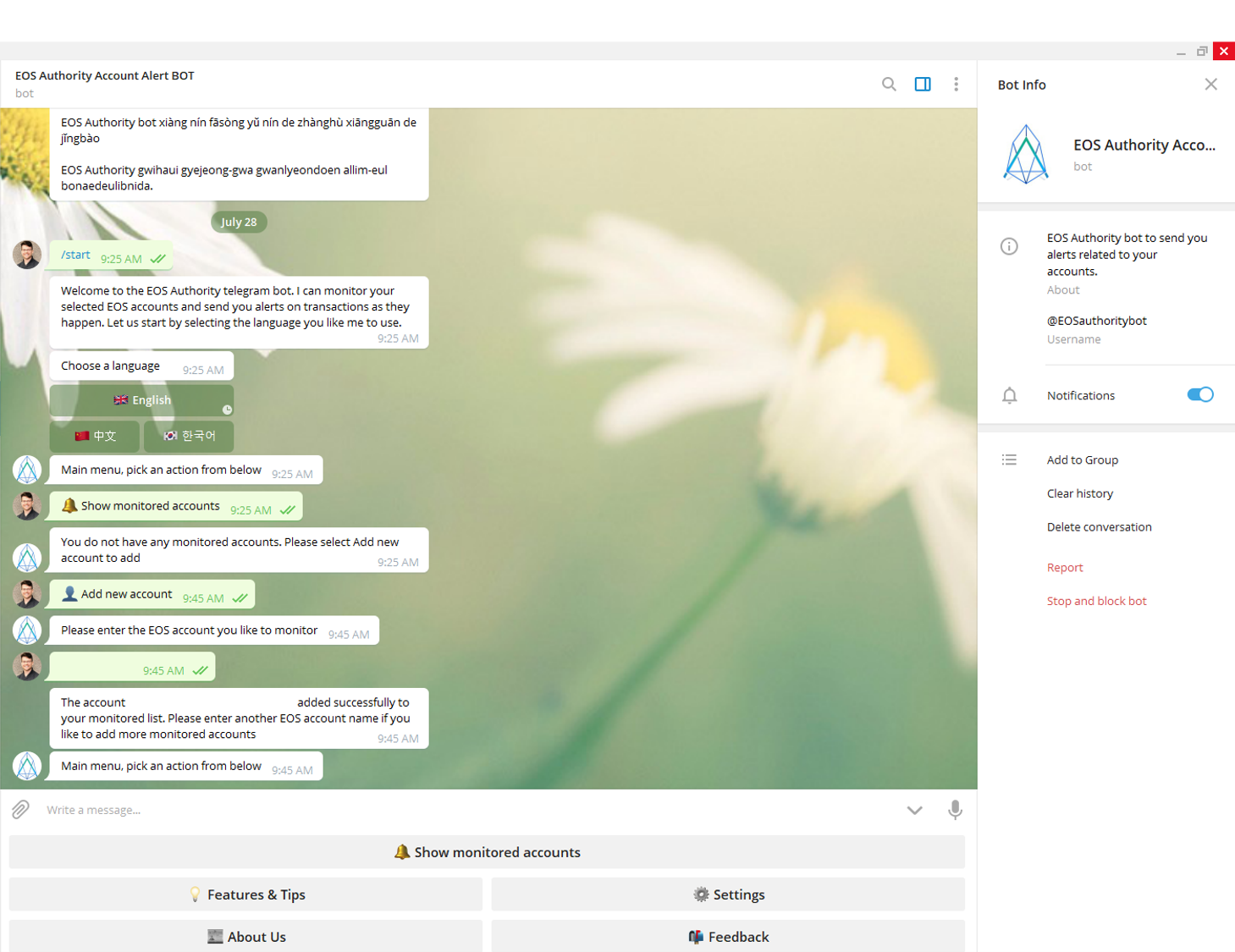Click the EOS Authority bot logo in Bot Info
The height and width of the screenshot is (952, 1235).
[x=1026, y=154]
